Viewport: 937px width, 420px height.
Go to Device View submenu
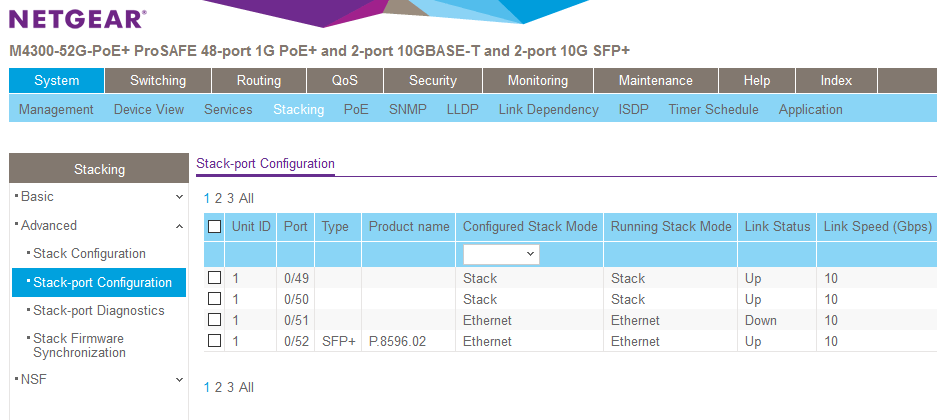[x=149, y=109]
